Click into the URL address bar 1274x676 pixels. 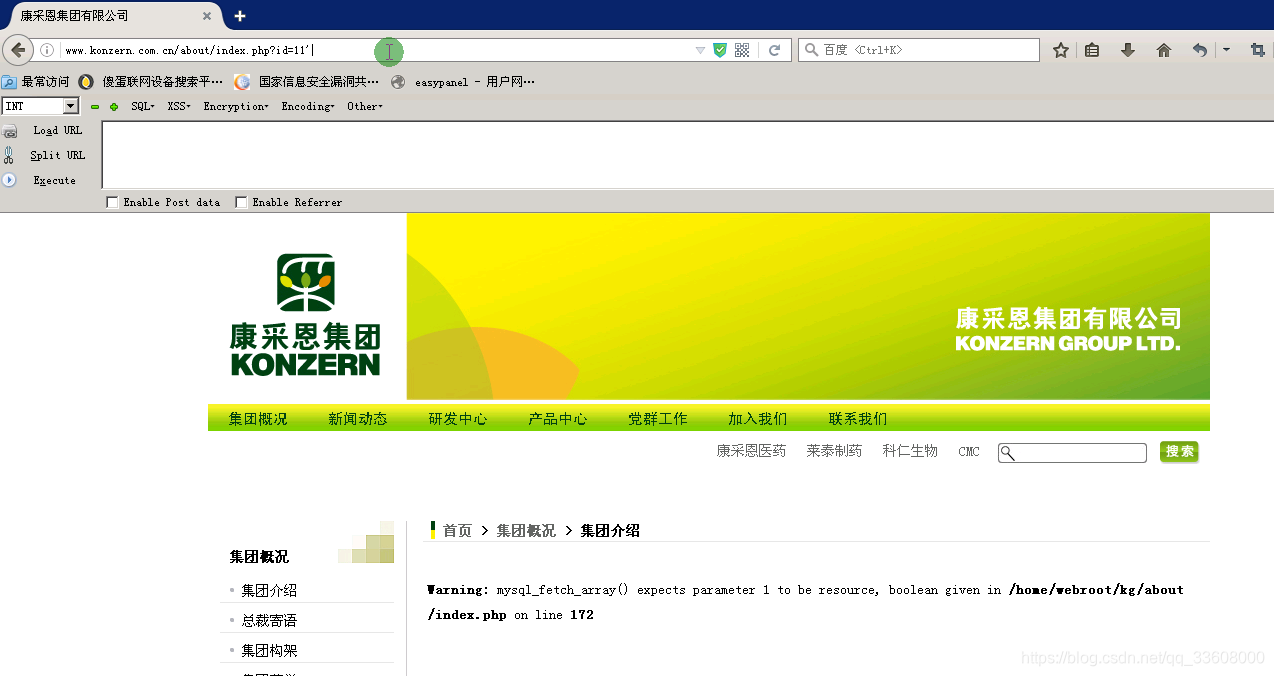click(x=375, y=50)
